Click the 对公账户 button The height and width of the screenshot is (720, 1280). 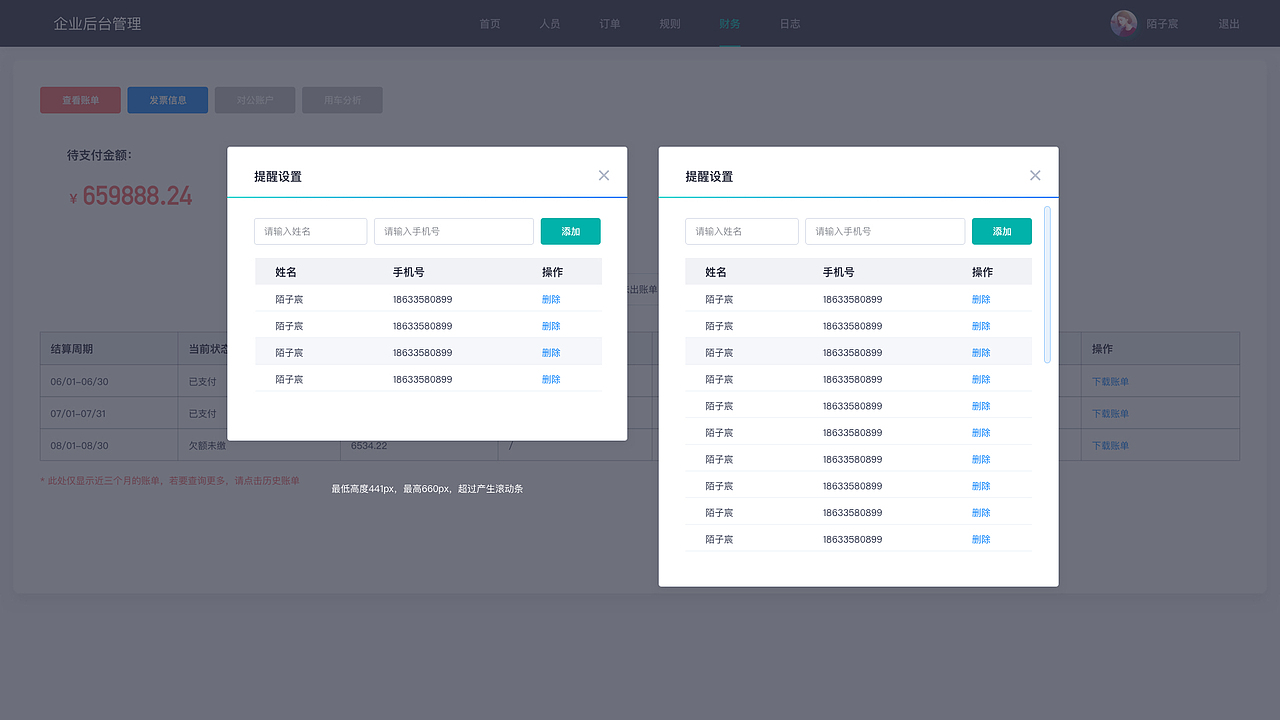pyautogui.click(x=255, y=100)
